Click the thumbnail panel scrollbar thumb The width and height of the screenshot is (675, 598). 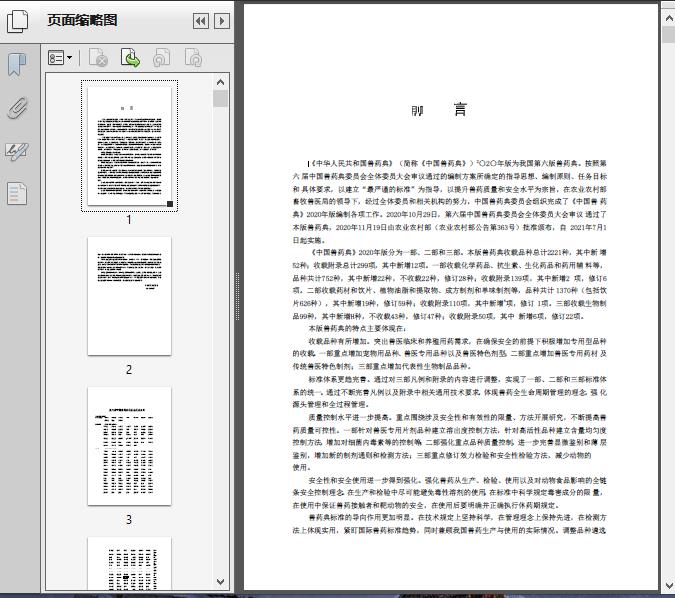click(220, 99)
